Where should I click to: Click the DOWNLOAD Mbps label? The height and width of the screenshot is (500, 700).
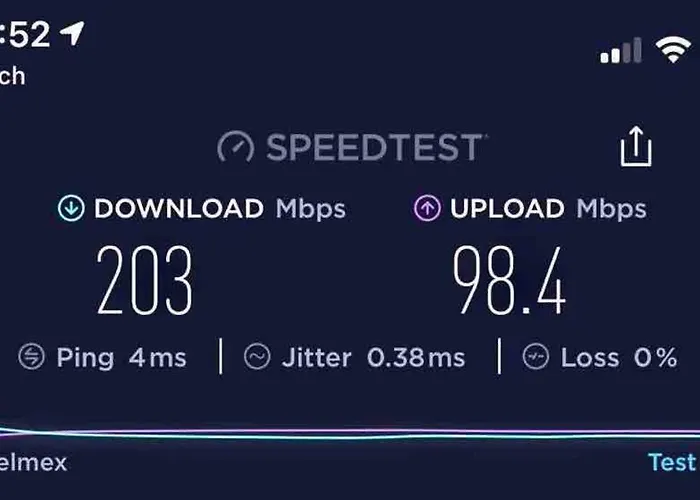click(x=220, y=208)
